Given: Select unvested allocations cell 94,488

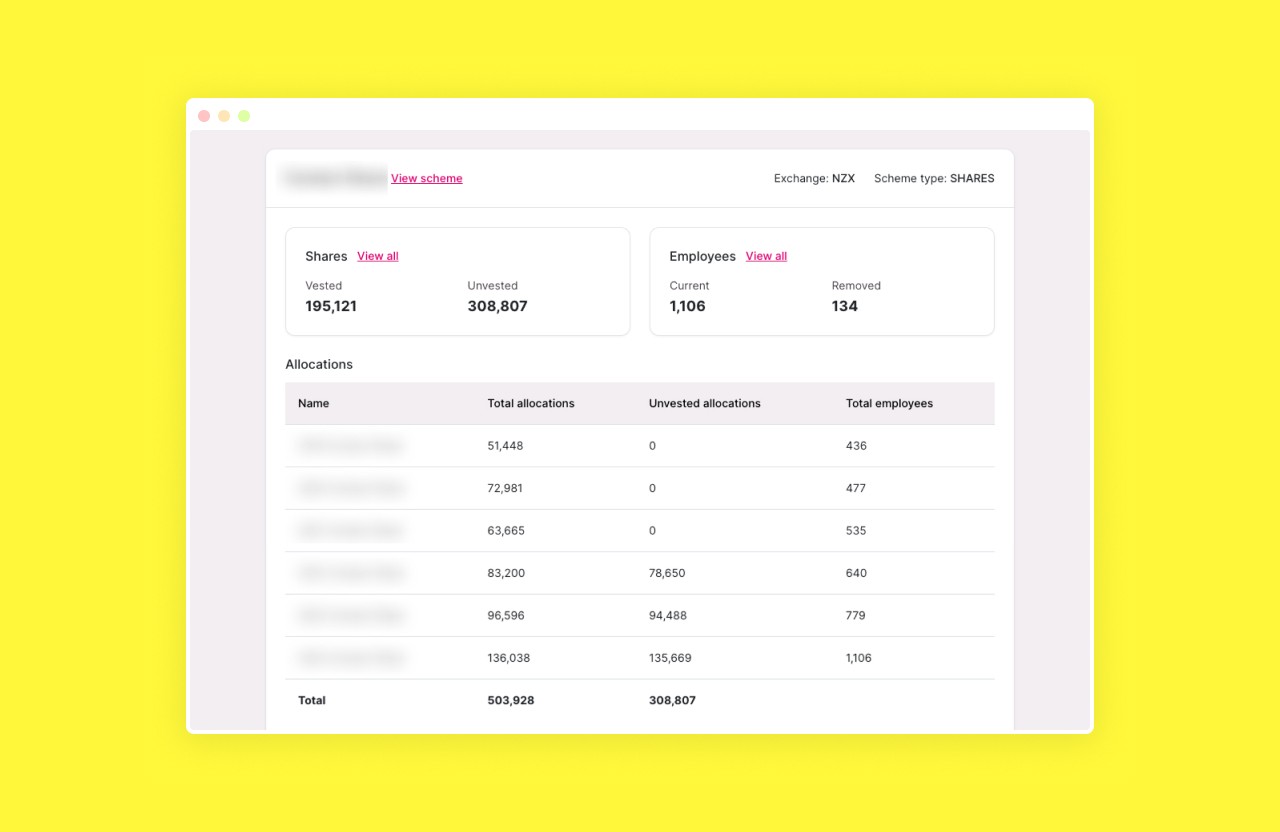Looking at the screenshot, I should point(668,616).
